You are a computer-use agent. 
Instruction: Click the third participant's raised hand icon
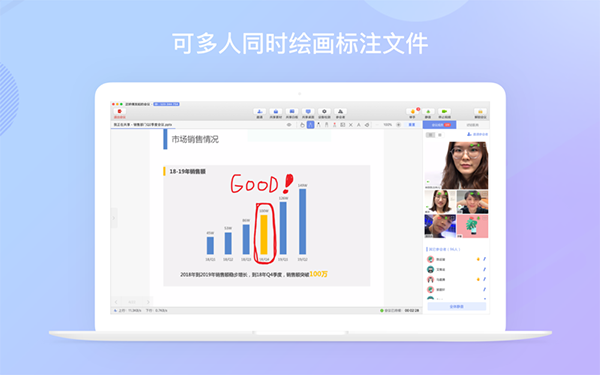coord(478,279)
